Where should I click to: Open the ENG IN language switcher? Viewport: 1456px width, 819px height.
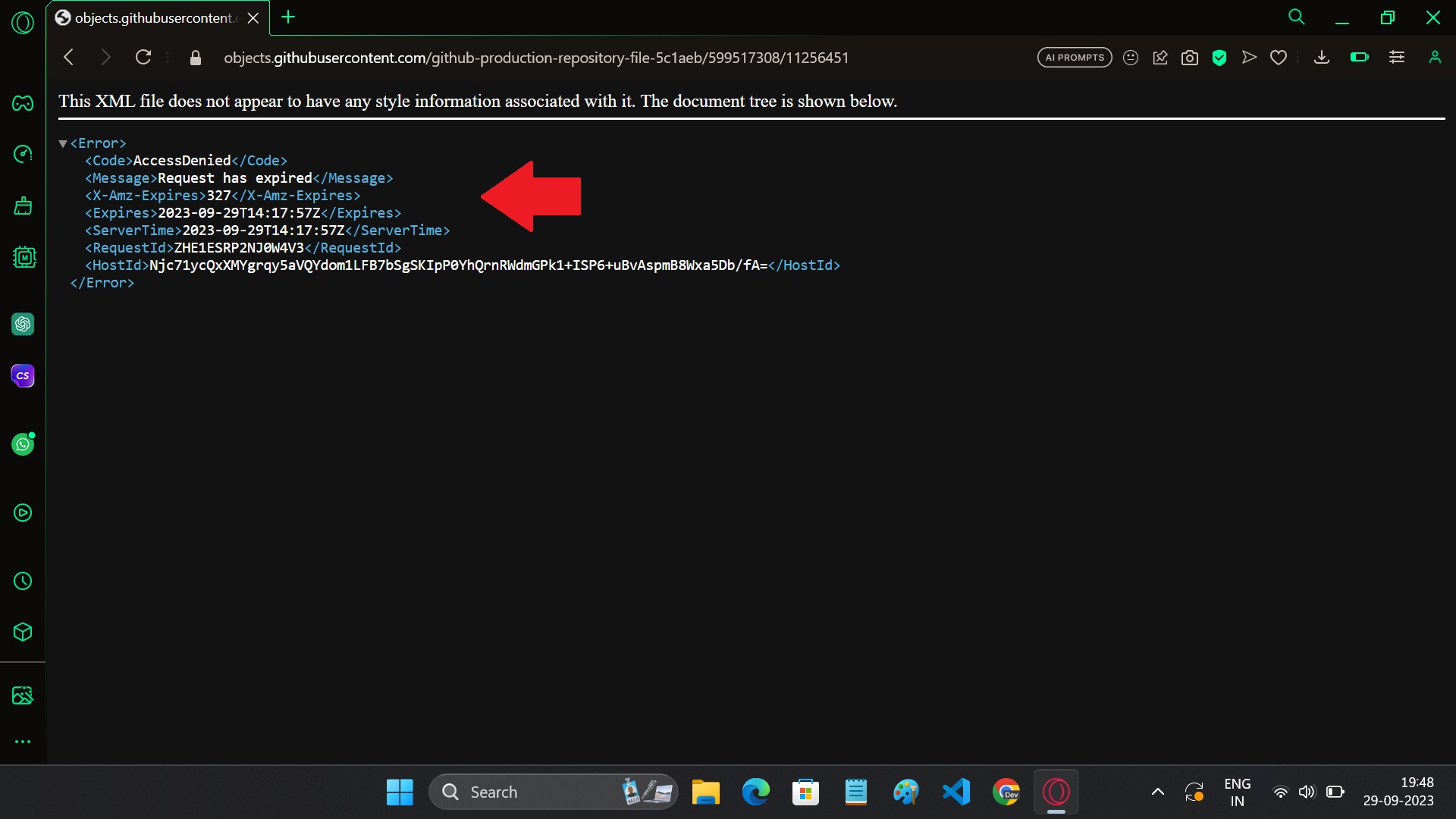point(1237,792)
